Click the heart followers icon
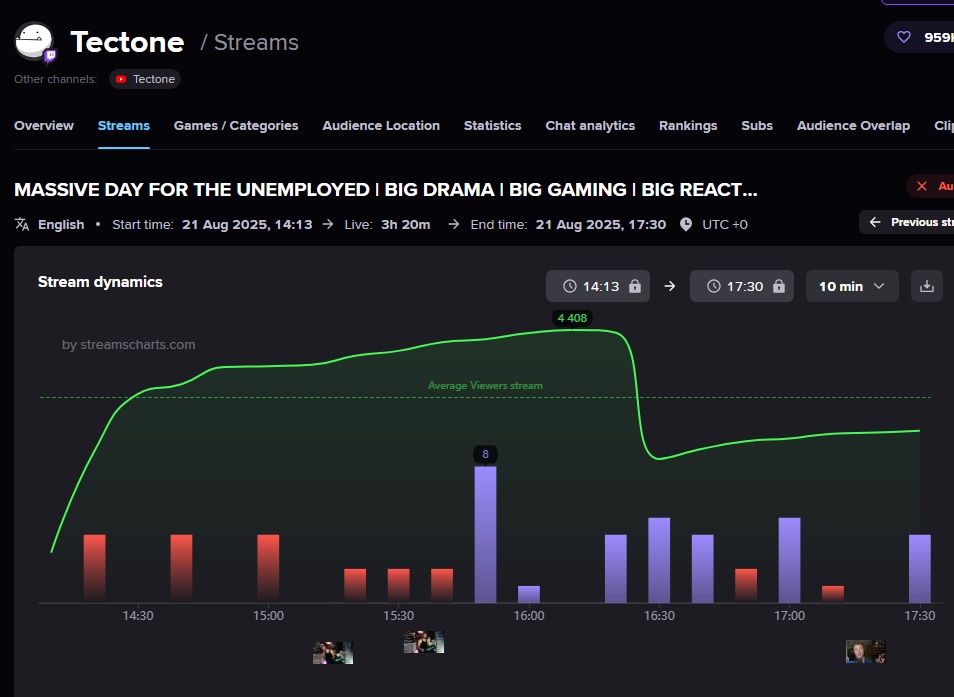Image resolution: width=954 pixels, height=697 pixels. tap(904, 37)
